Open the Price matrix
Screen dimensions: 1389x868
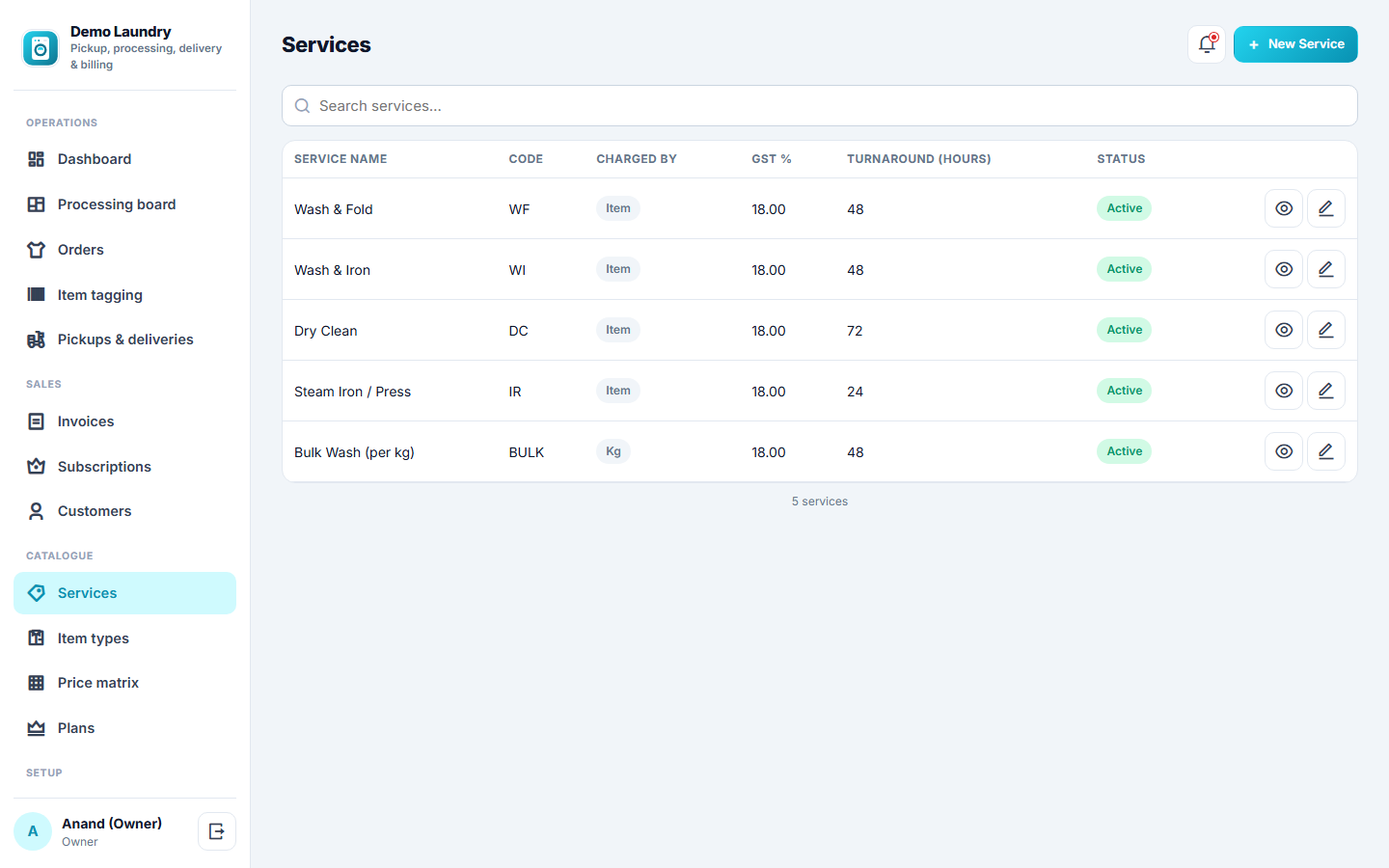[124, 683]
